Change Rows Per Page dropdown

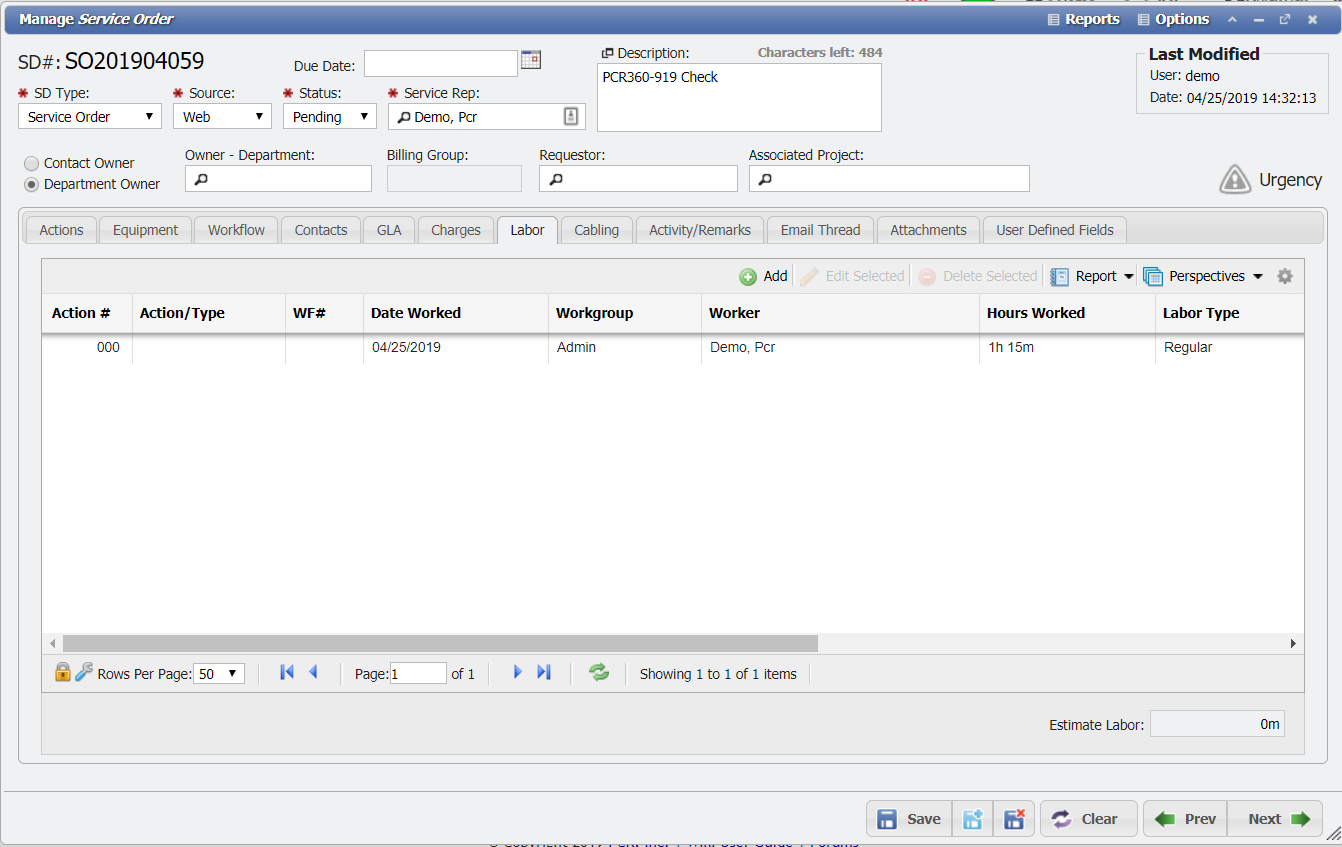coord(219,674)
